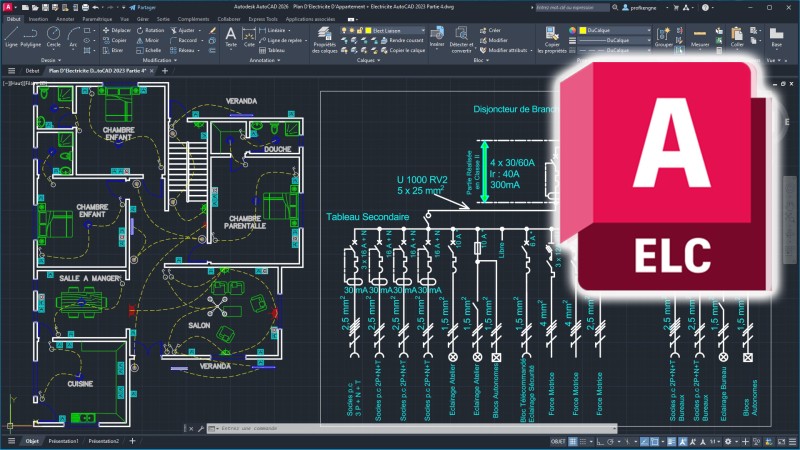Click the Mesurer tool

click(x=699, y=37)
